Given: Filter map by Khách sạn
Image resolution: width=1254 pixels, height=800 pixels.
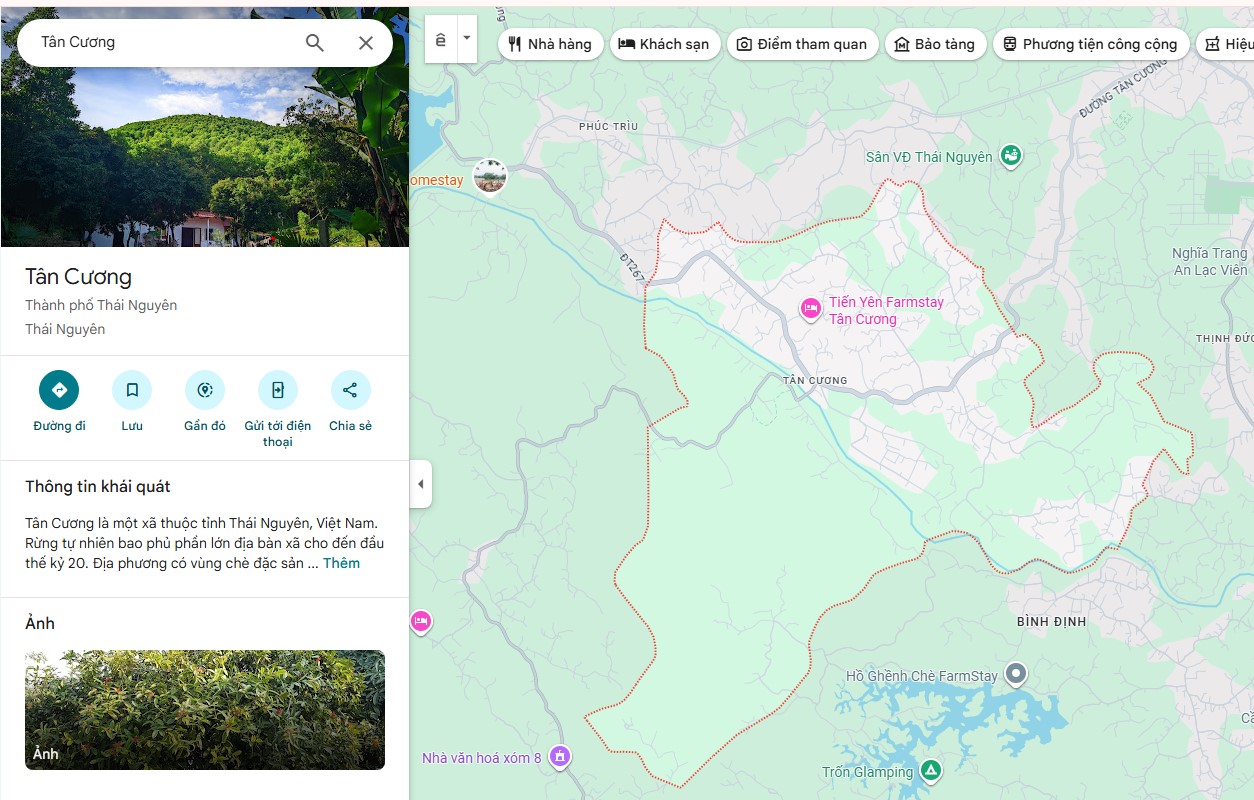Looking at the screenshot, I should [x=665, y=44].
